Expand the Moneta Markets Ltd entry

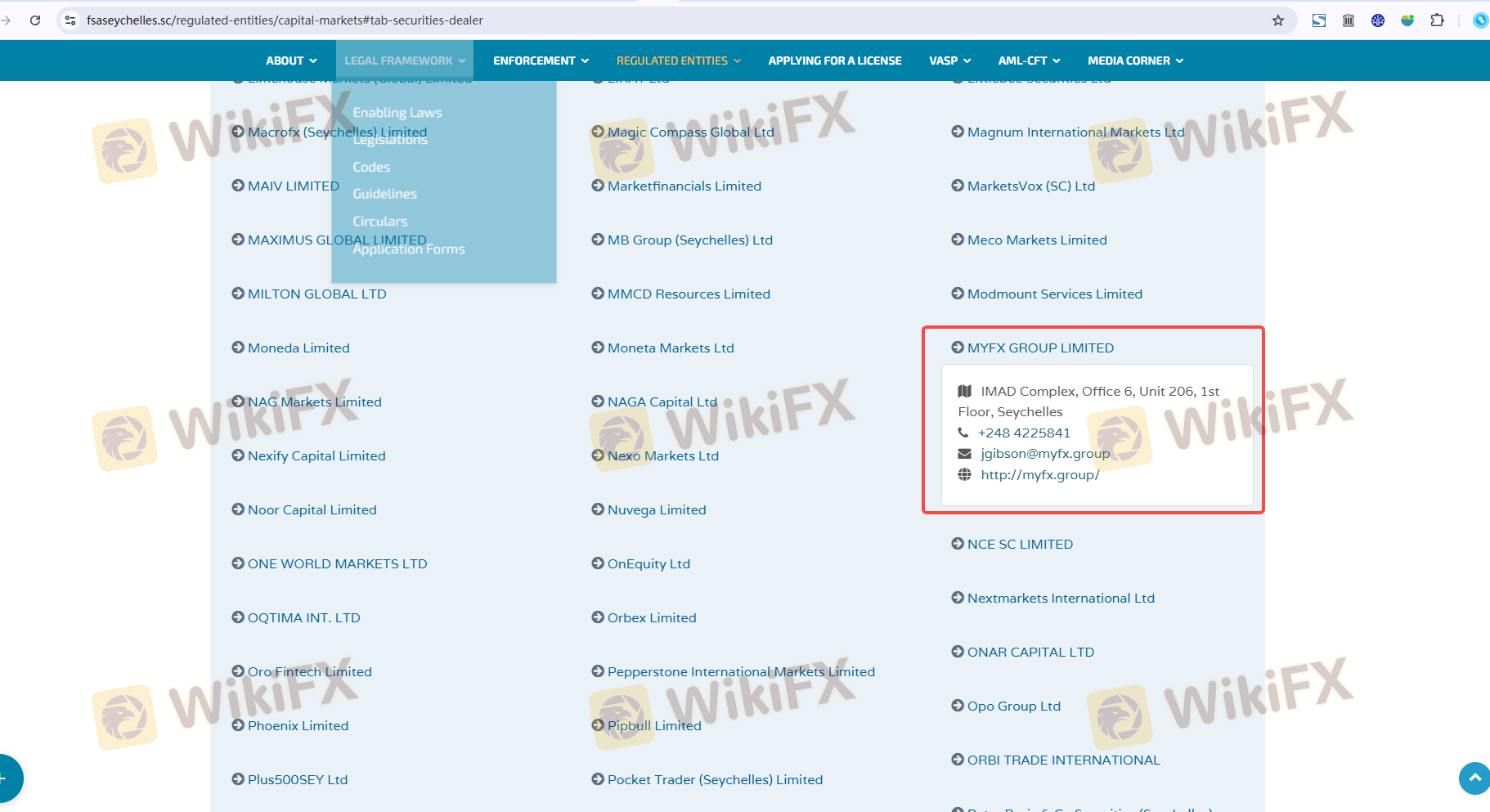[670, 348]
